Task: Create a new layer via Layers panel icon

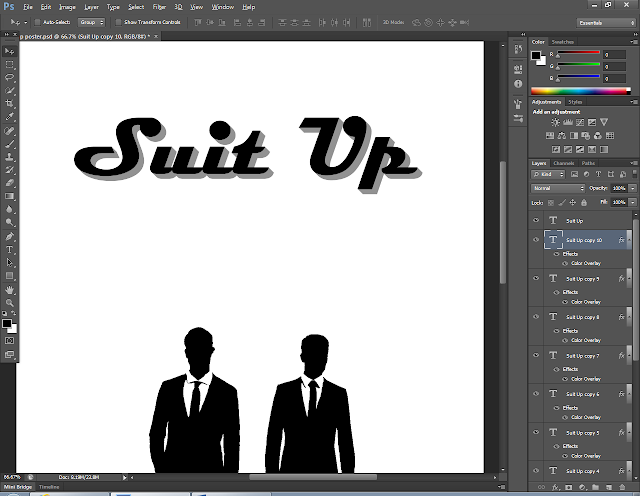Action: (x=609, y=487)
